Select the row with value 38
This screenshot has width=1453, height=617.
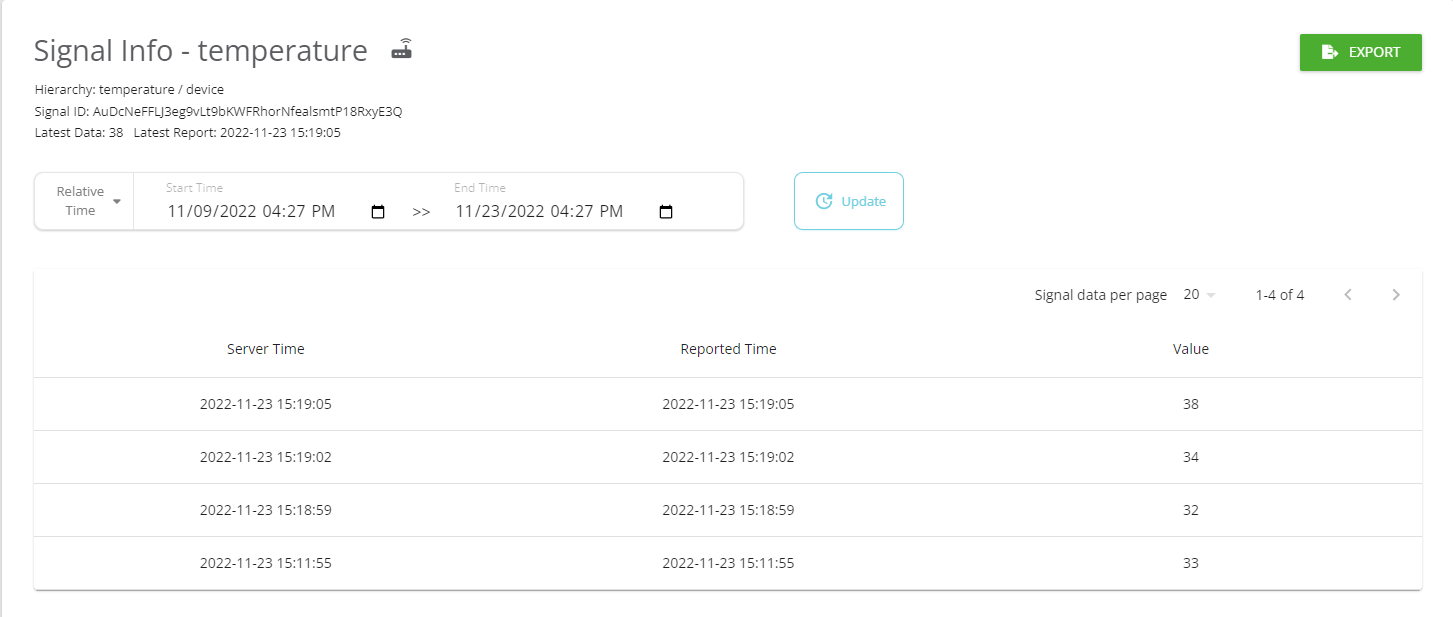pos(727,404)
